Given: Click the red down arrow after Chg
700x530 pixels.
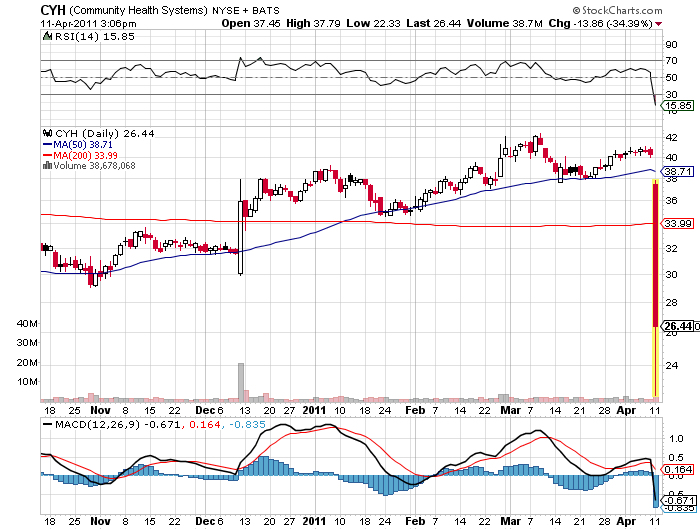Looking at the screenshot, I should (658, 24).
